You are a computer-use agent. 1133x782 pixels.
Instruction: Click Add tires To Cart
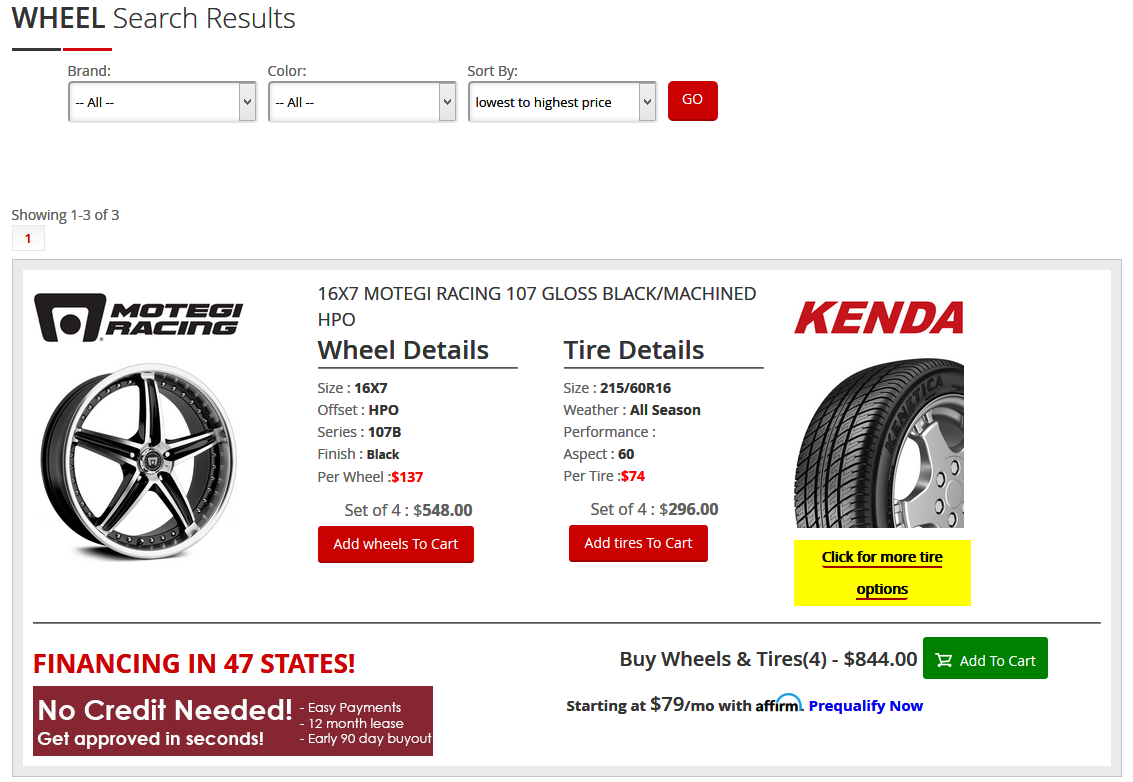click(638, 543)
